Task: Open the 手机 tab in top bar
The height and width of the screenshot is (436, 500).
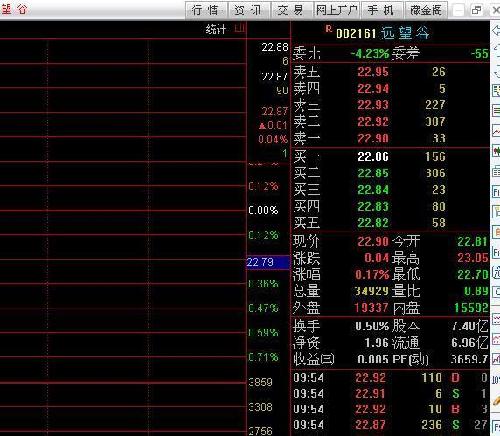Action: point(381,10)
